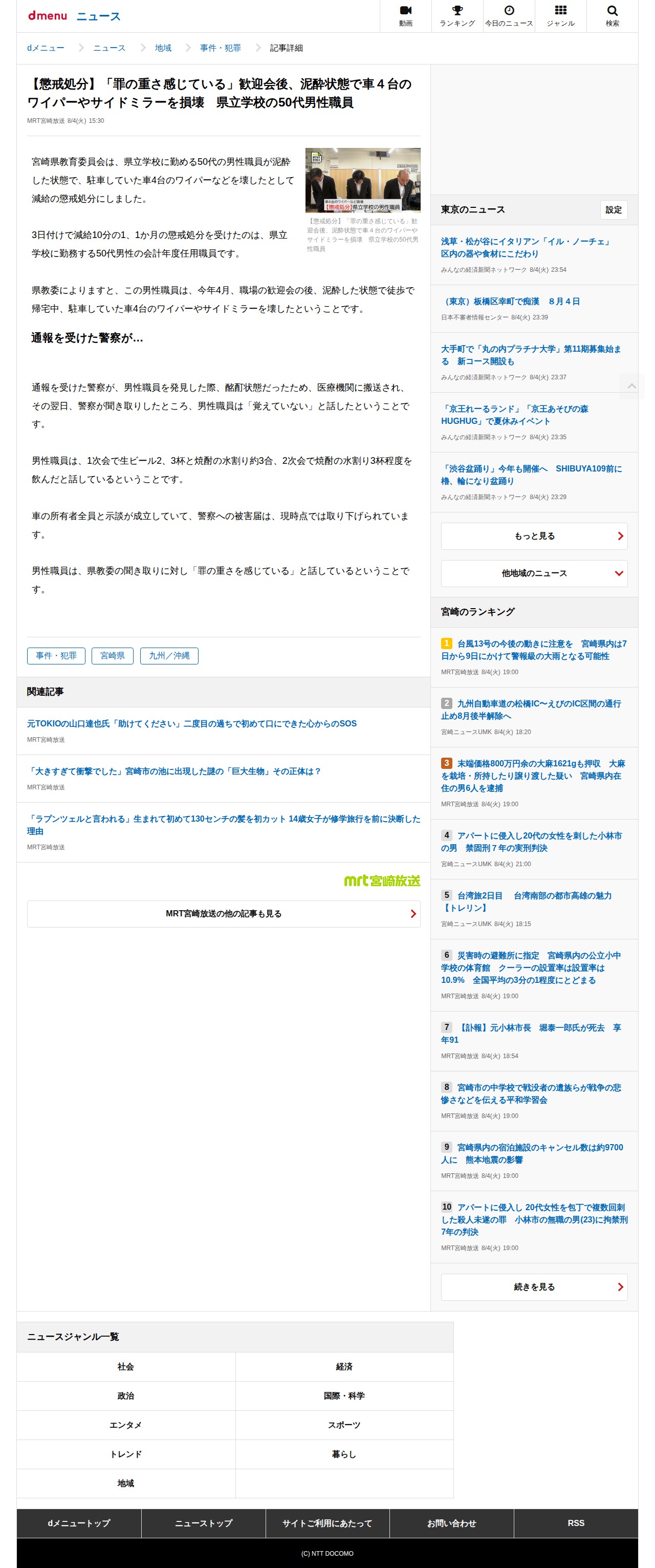This screenshot has width=655, height=1568.
Task: Open the article photo thumbnail
Action: pyautogui.click(x=363, y=180)
